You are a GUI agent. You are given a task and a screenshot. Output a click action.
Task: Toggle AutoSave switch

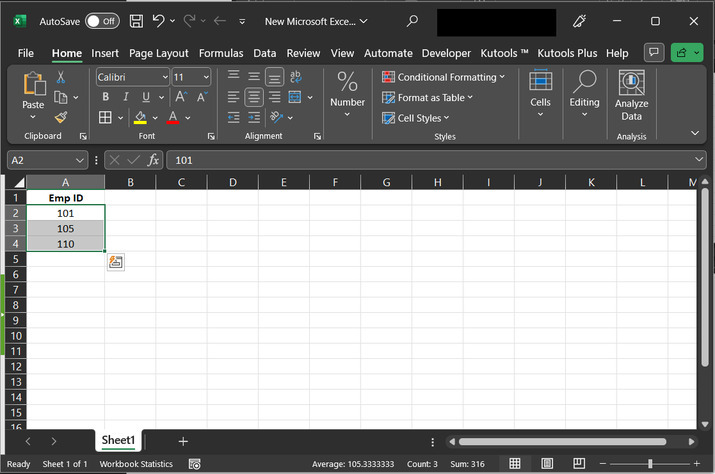(x=103, y=21)
